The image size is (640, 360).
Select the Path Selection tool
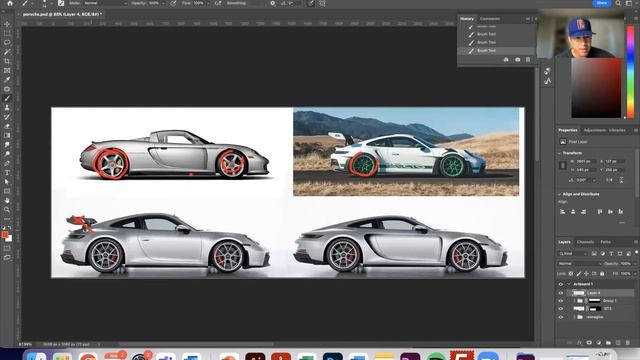(7, 182)
